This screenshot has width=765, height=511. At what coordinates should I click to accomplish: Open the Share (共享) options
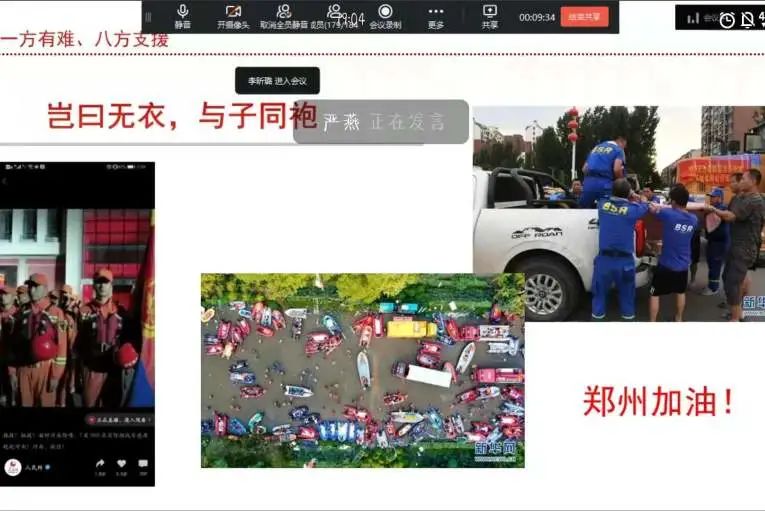point(489,17)
